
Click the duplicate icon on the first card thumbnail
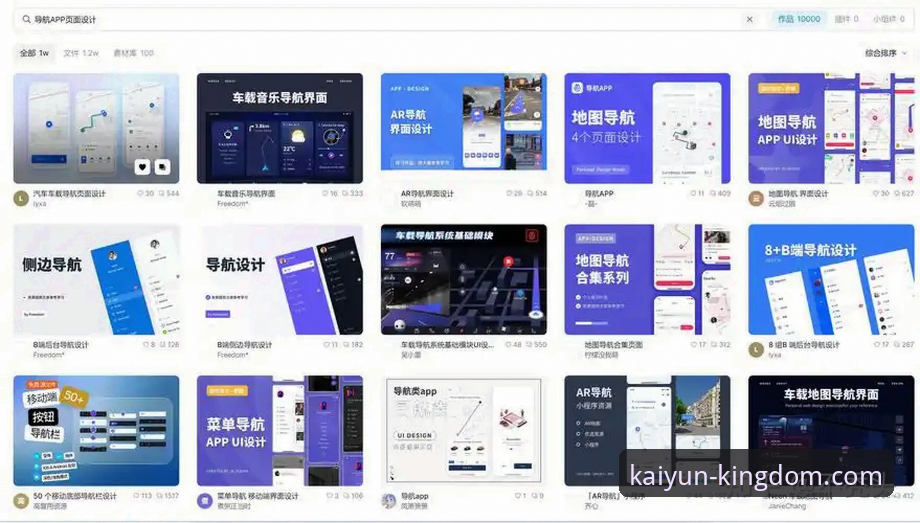pos(163,167)
